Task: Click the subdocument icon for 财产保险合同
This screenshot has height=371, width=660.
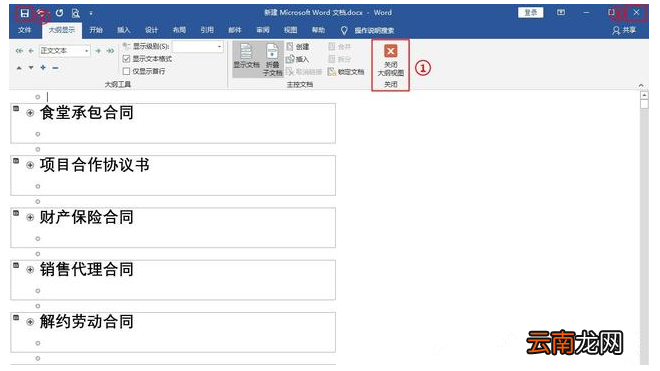Action: [x=16, y=213]
